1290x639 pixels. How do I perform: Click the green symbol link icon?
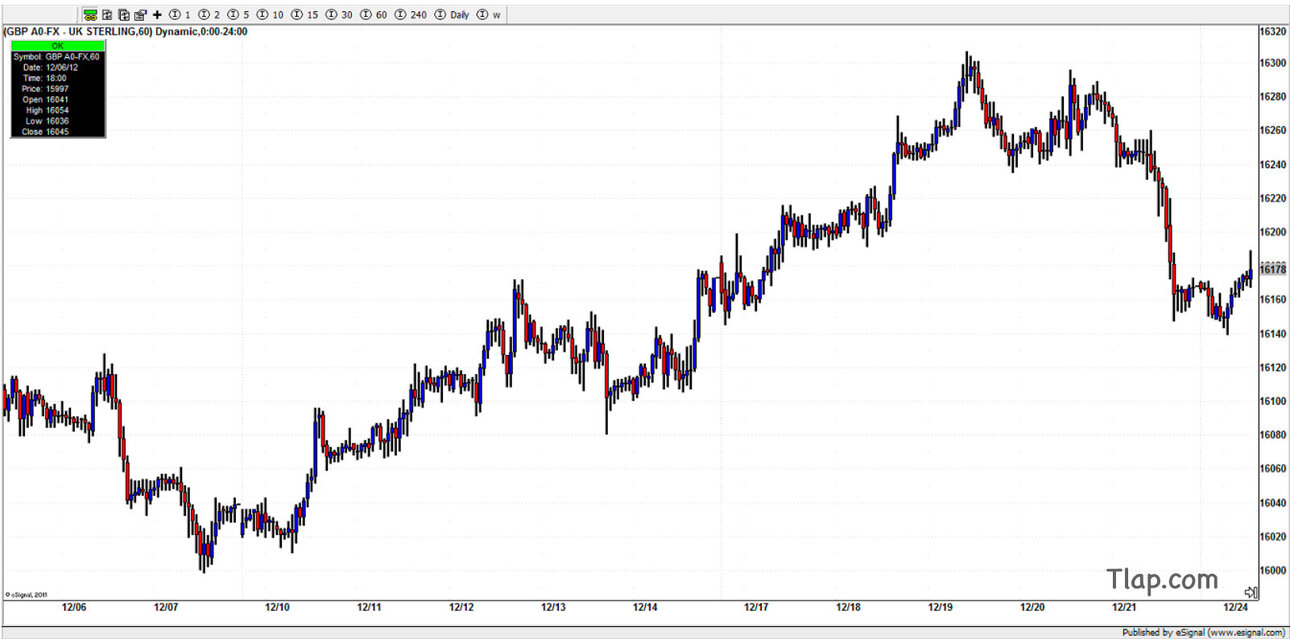click(x=90, y=15)
